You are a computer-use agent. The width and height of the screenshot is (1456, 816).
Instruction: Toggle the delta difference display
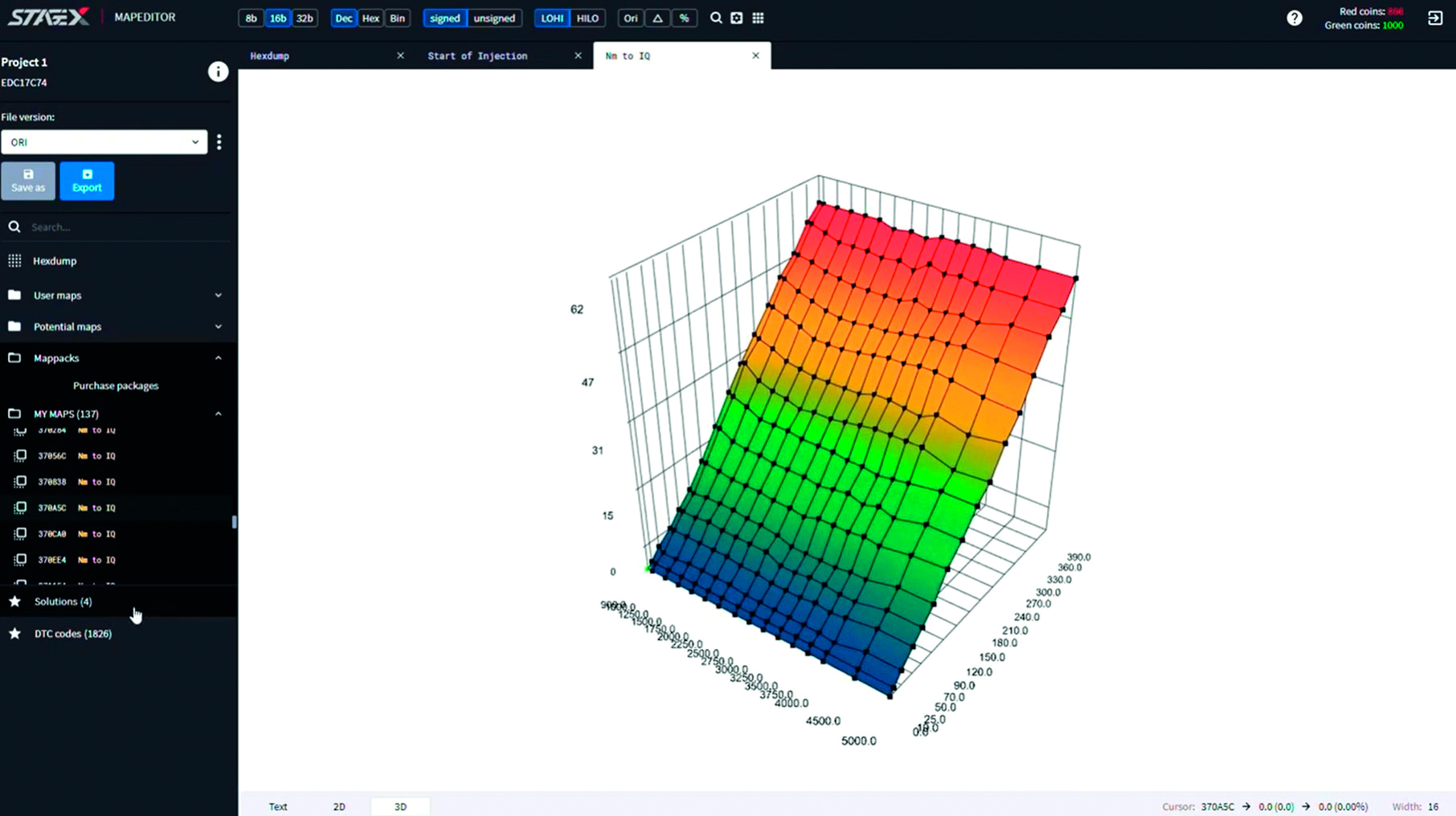tap(657, 18)
